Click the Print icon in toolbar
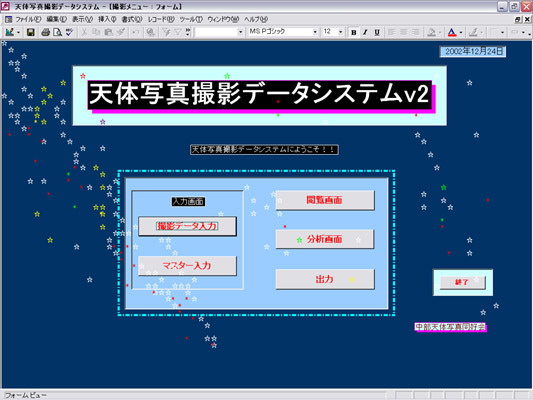 [x=46, y=32]
